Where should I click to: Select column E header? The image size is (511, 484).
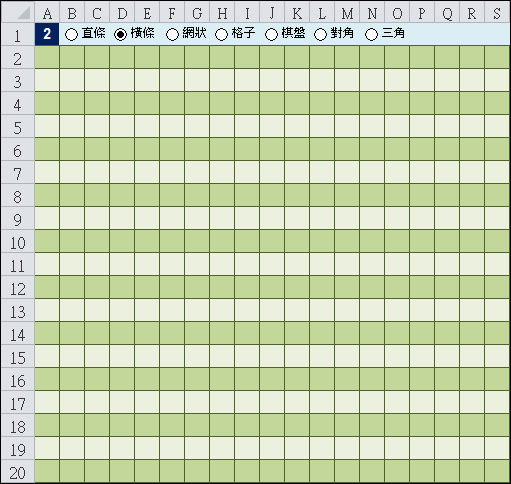coord(147,13)
